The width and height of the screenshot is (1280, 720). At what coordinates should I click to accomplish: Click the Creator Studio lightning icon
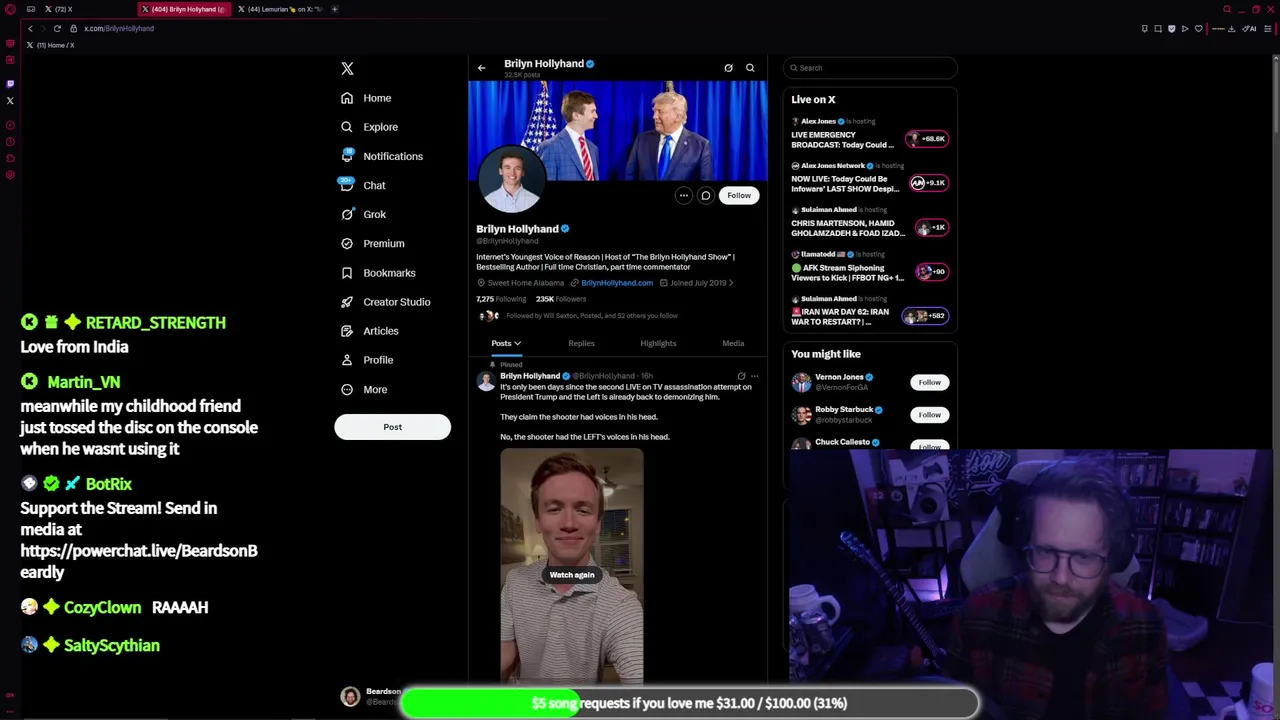click(x=347, y=301)
